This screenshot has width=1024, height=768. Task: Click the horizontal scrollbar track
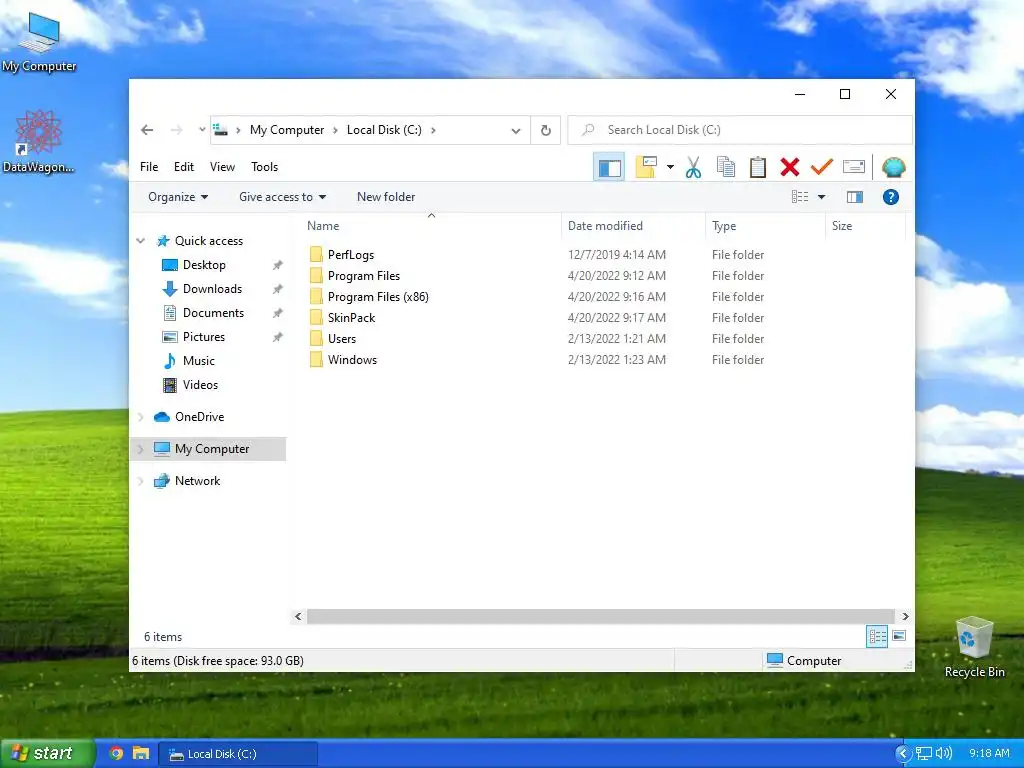coord(601,616)
